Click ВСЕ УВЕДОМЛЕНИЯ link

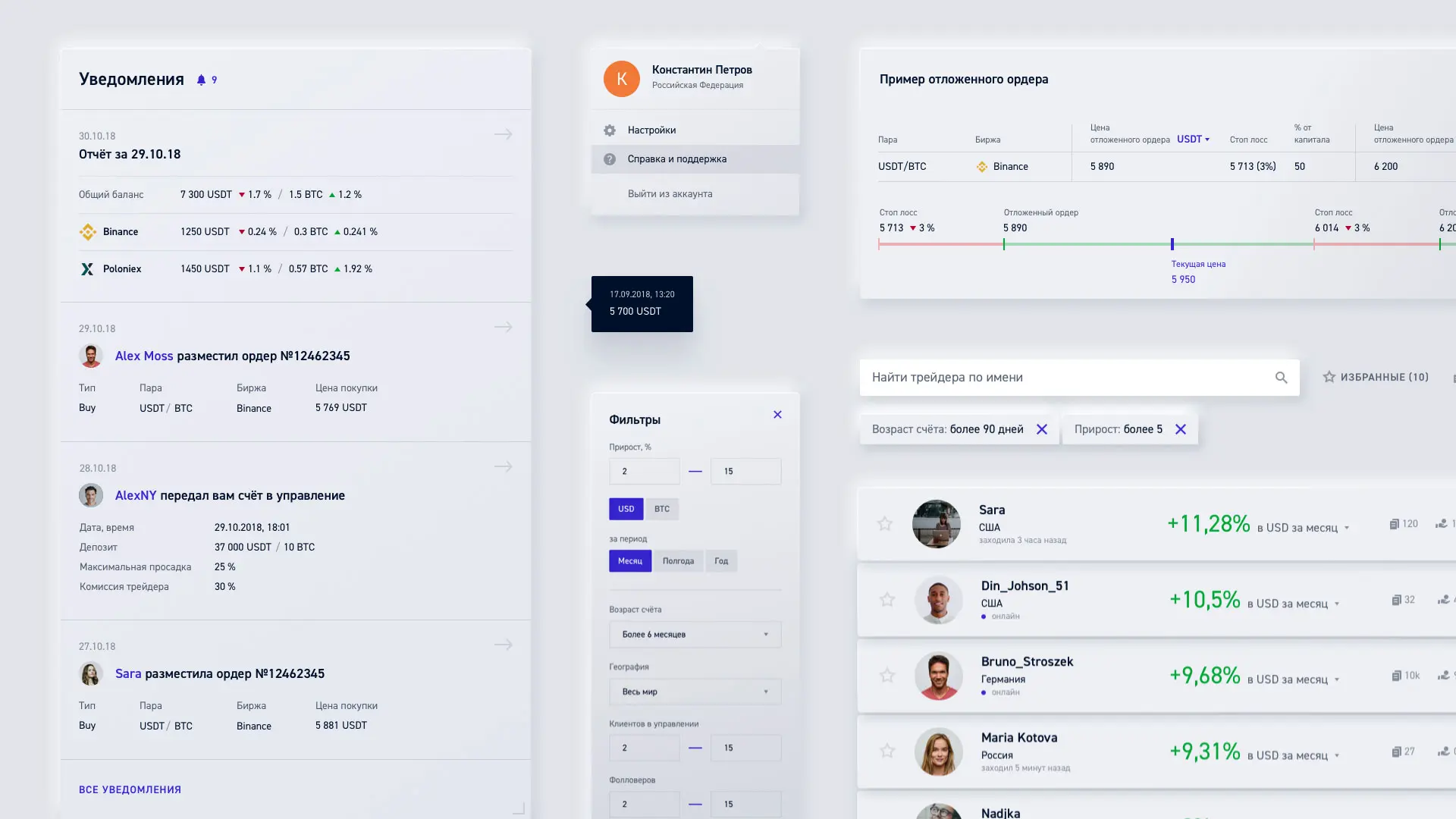click(x=130, y=789)
